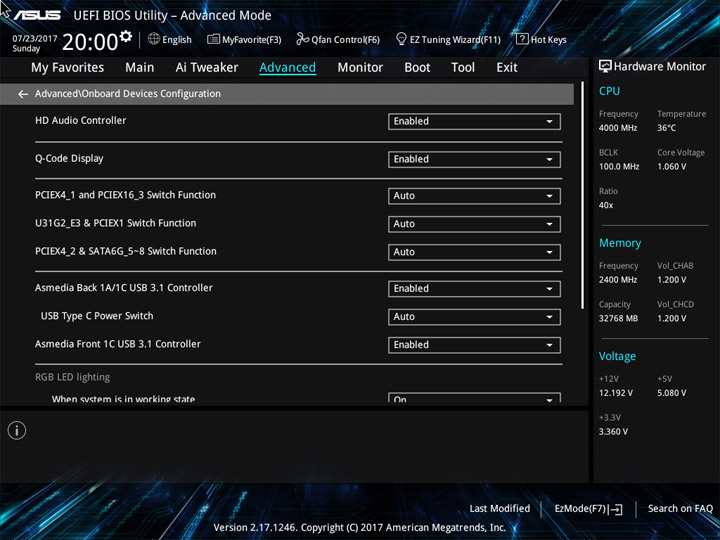Click the globe language icon
The width and height of the screenshot is (720, 540).
click(x=154, y=39)
